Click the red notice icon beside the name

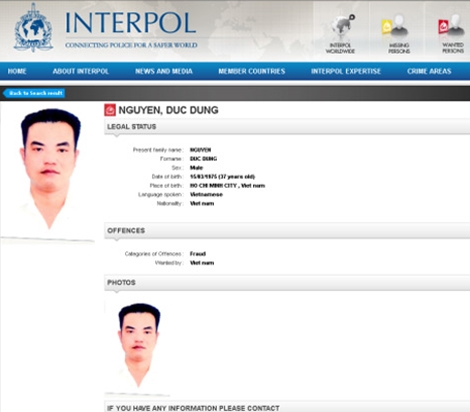click(x=110, y=110)
